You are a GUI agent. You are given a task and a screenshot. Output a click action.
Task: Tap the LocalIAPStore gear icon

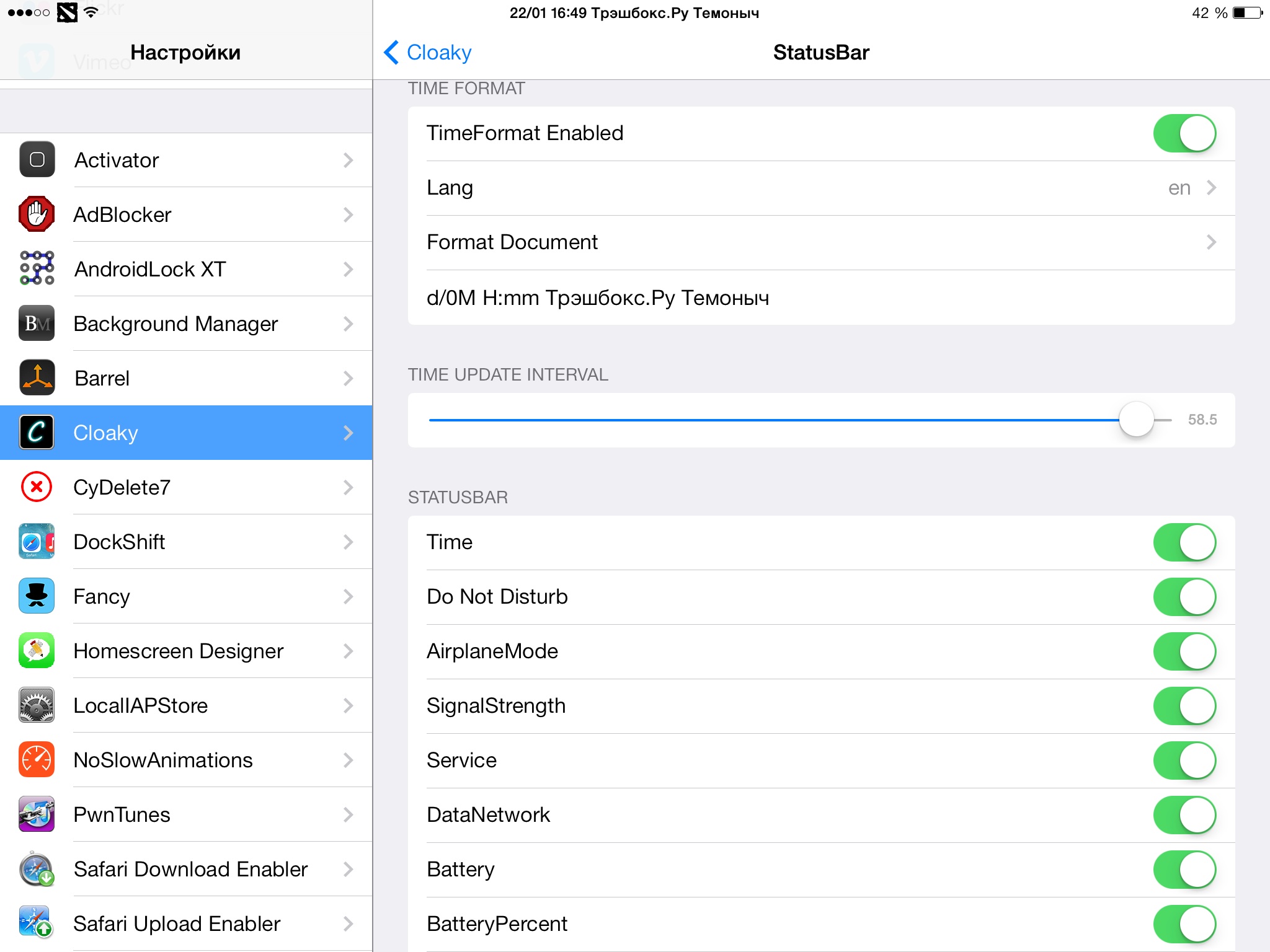pos(37,705)
